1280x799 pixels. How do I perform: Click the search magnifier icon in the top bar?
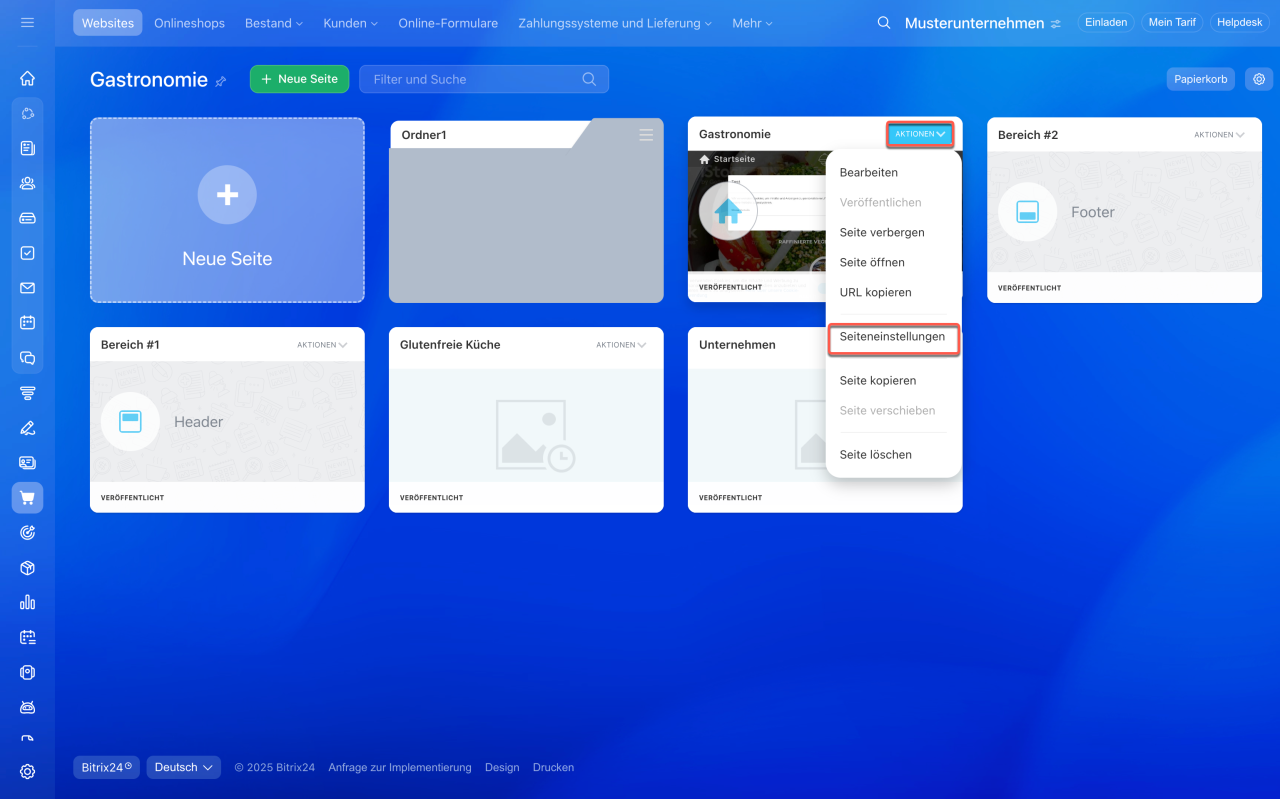pyautogui.click(x=884, y=23)
